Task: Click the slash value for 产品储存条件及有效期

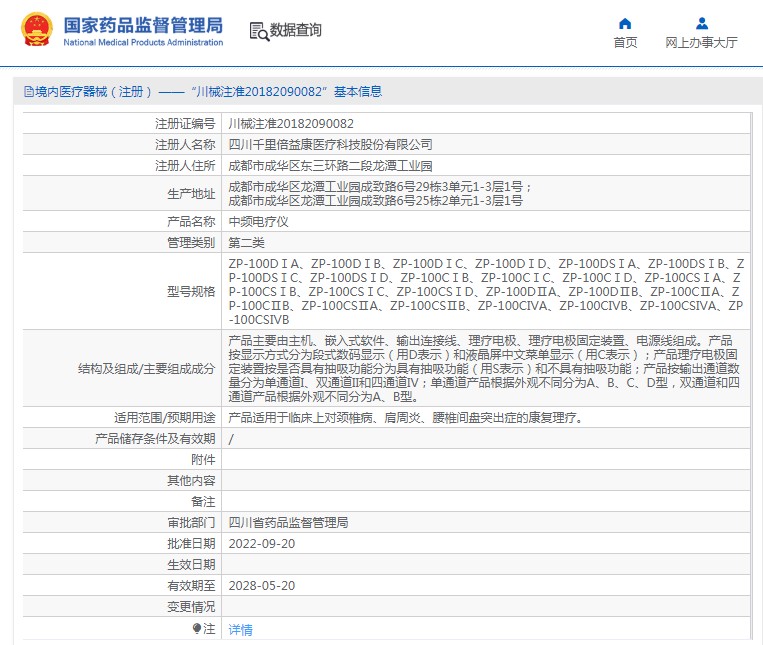Action: tap(231, 439)
